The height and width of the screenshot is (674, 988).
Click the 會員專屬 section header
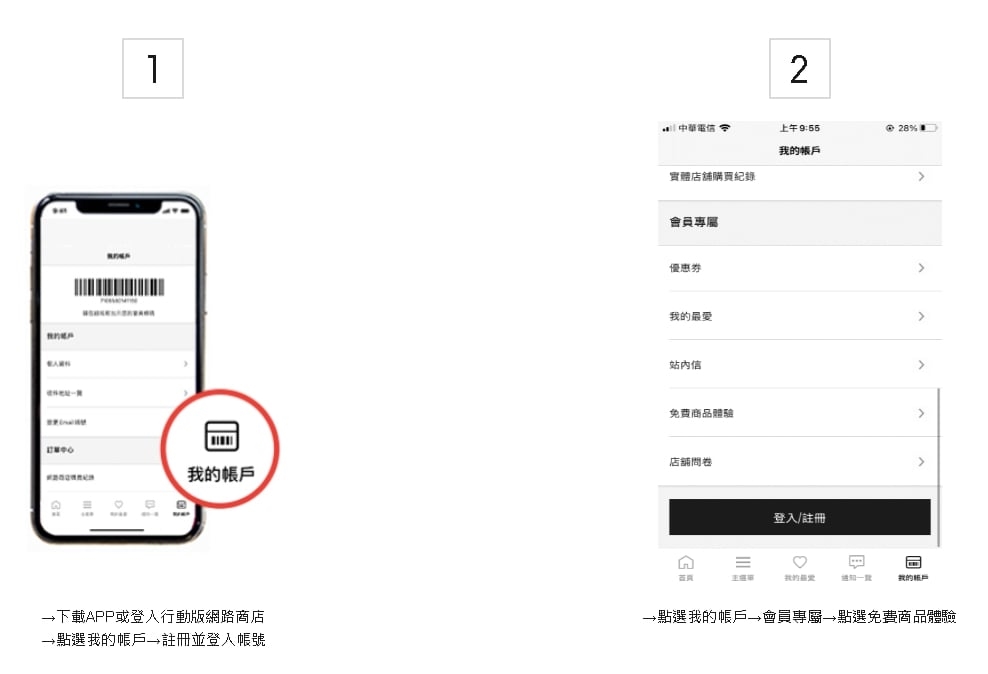coord(800,222)
